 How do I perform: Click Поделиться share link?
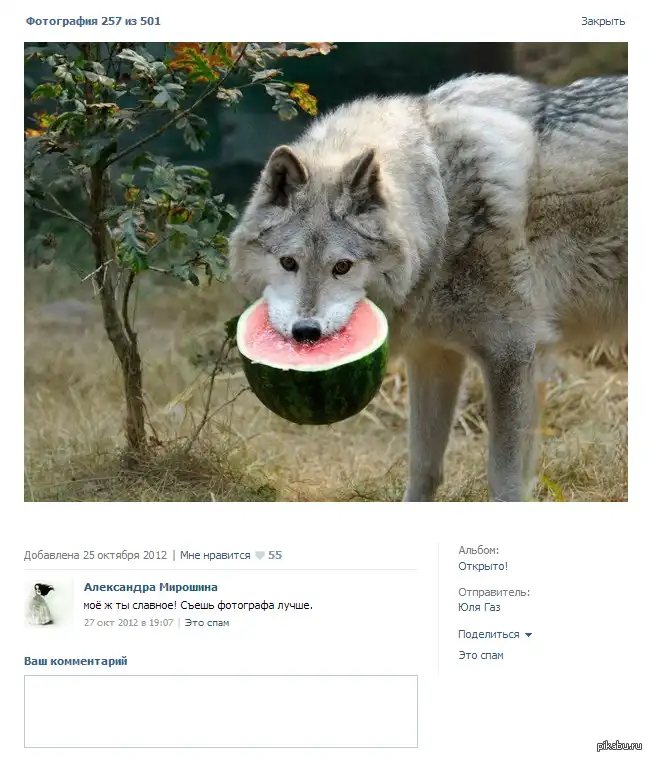click(489, 634)
